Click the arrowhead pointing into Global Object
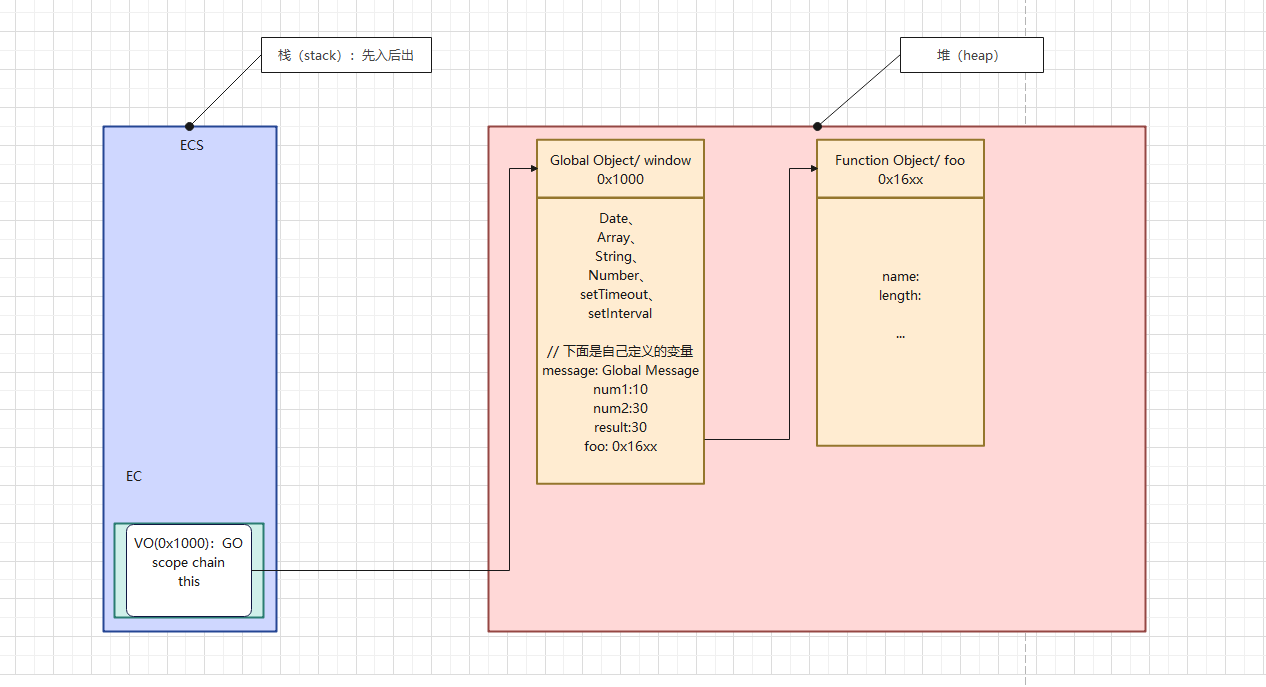1266x687 pixels. pyautogui.click(x=531, y=169)
